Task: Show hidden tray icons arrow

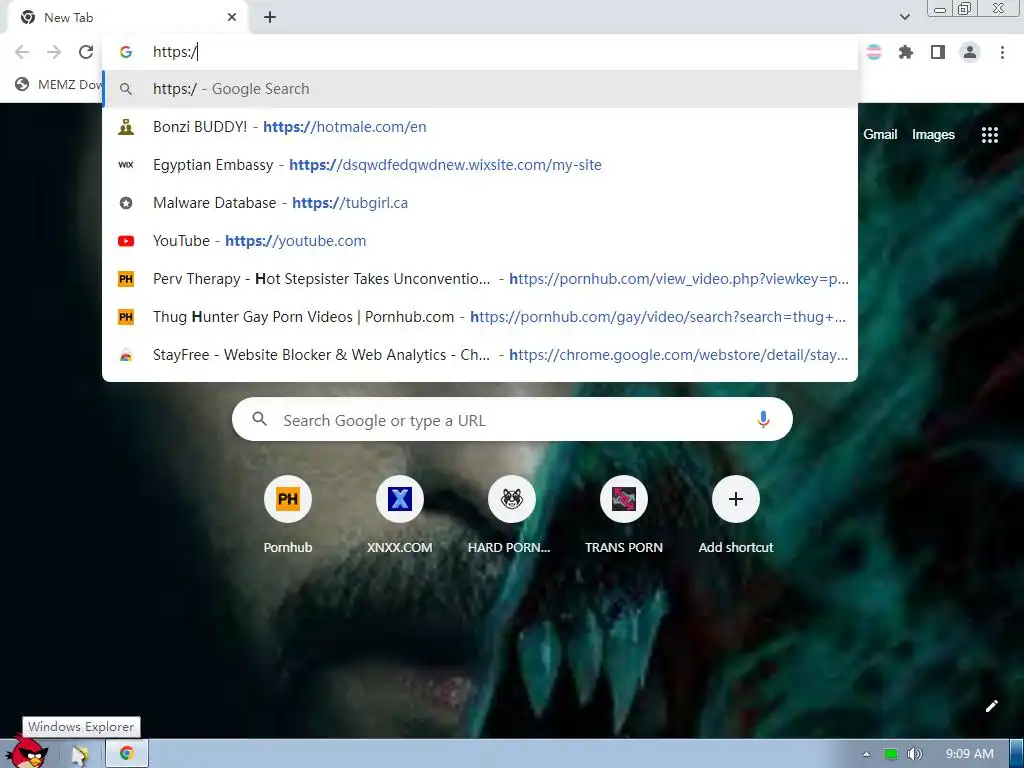Action: point(866,754)
